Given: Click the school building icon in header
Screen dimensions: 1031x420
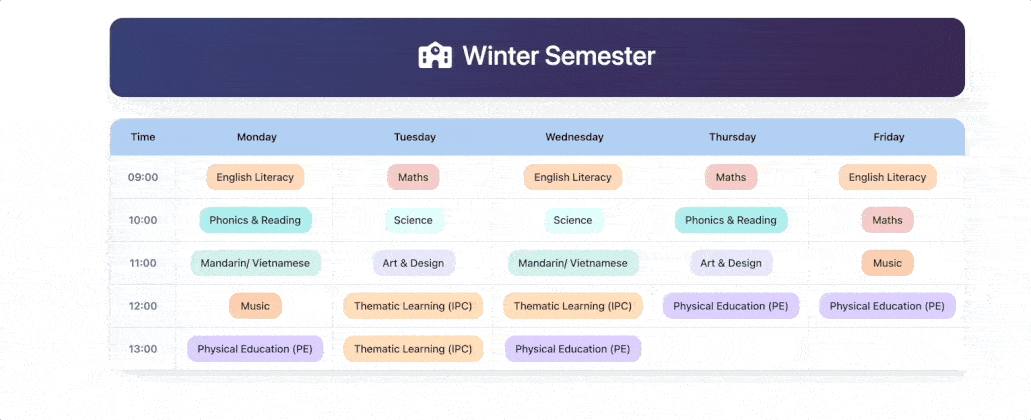Looking at the screenshot, I should coord(435,55).
